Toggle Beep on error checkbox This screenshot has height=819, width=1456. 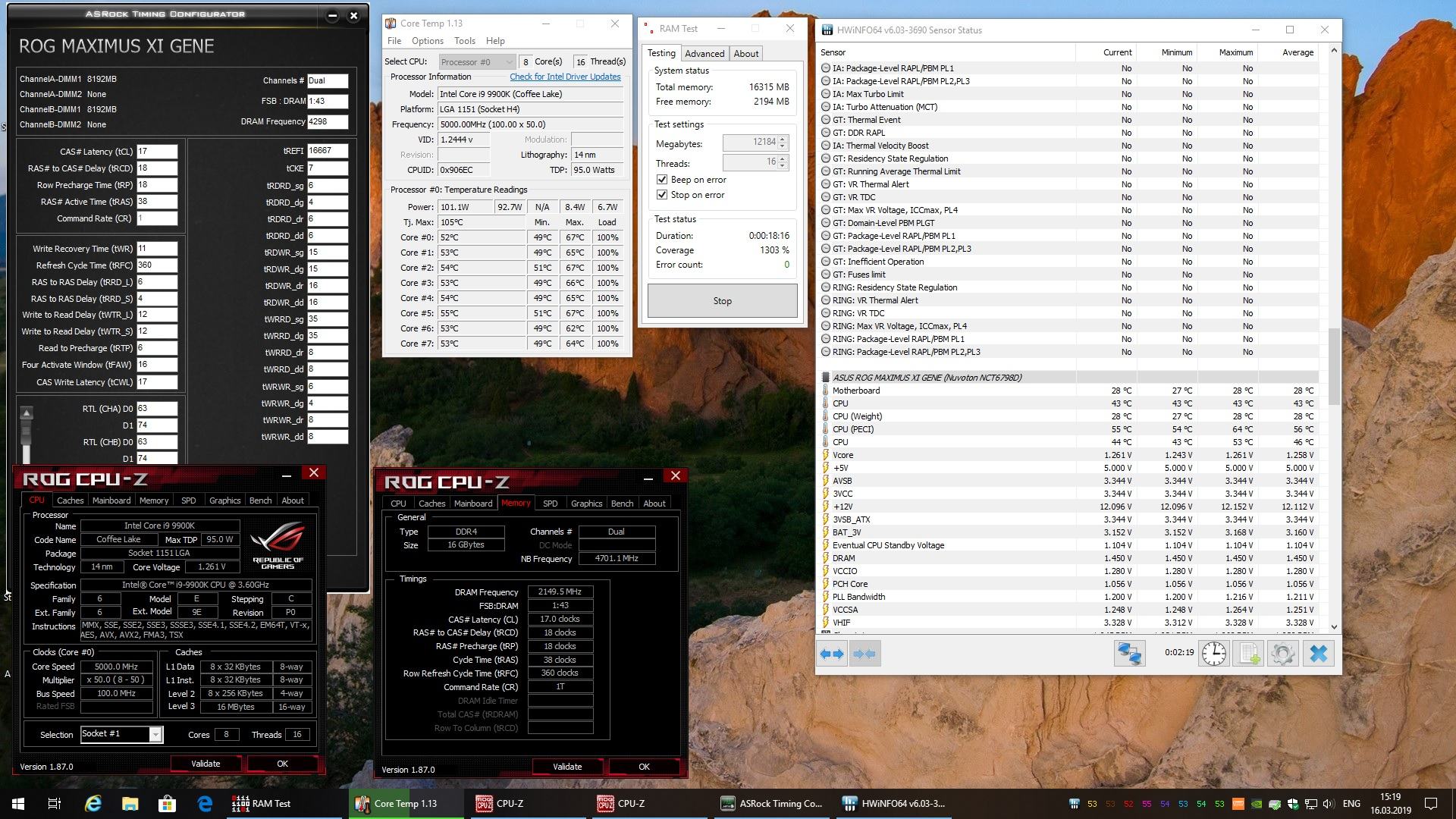(x=661, y=180)
